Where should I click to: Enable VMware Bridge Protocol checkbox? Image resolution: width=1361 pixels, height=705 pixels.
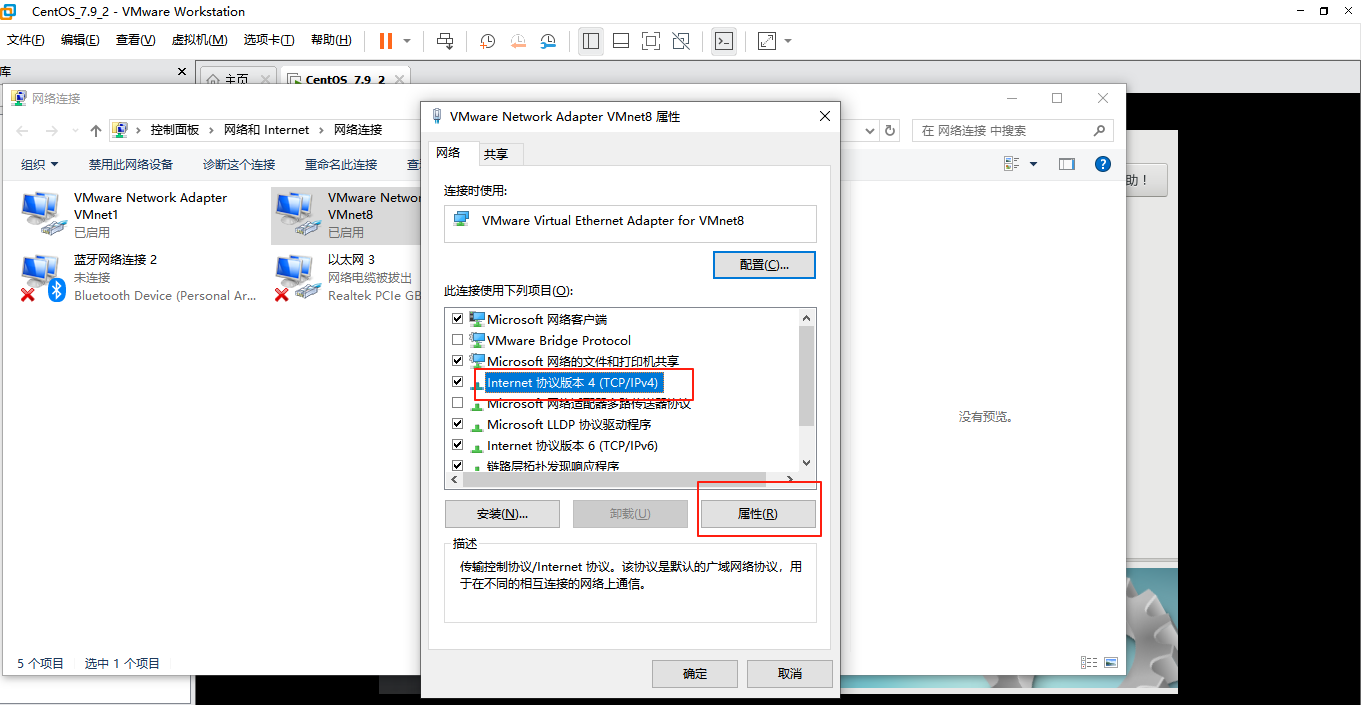point(458,340)
